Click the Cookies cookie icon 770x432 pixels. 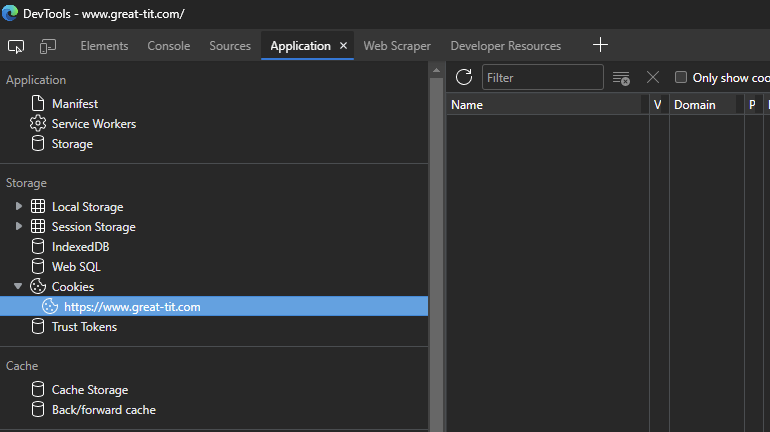pos(38,286)
